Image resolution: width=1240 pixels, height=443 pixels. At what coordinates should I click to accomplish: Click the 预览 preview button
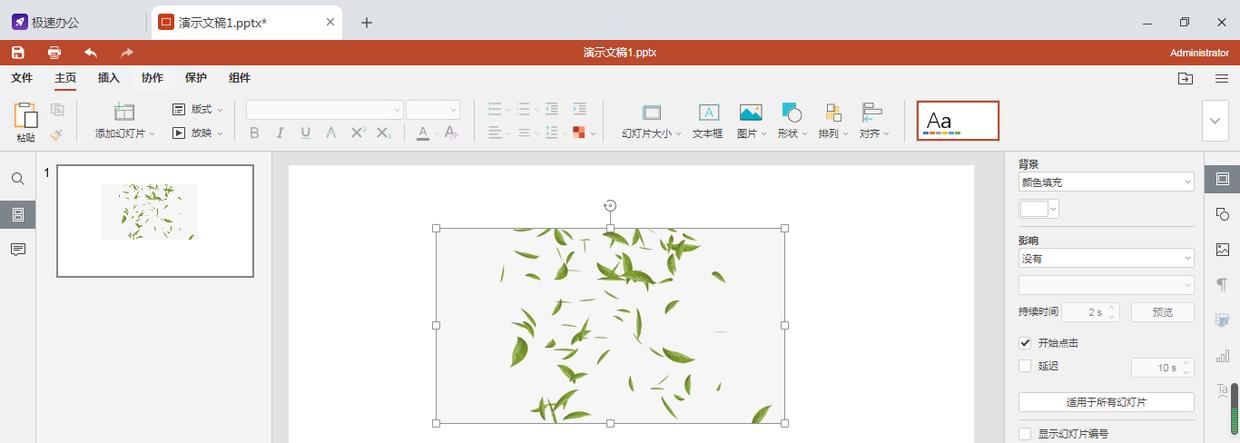pos(1162,312)
